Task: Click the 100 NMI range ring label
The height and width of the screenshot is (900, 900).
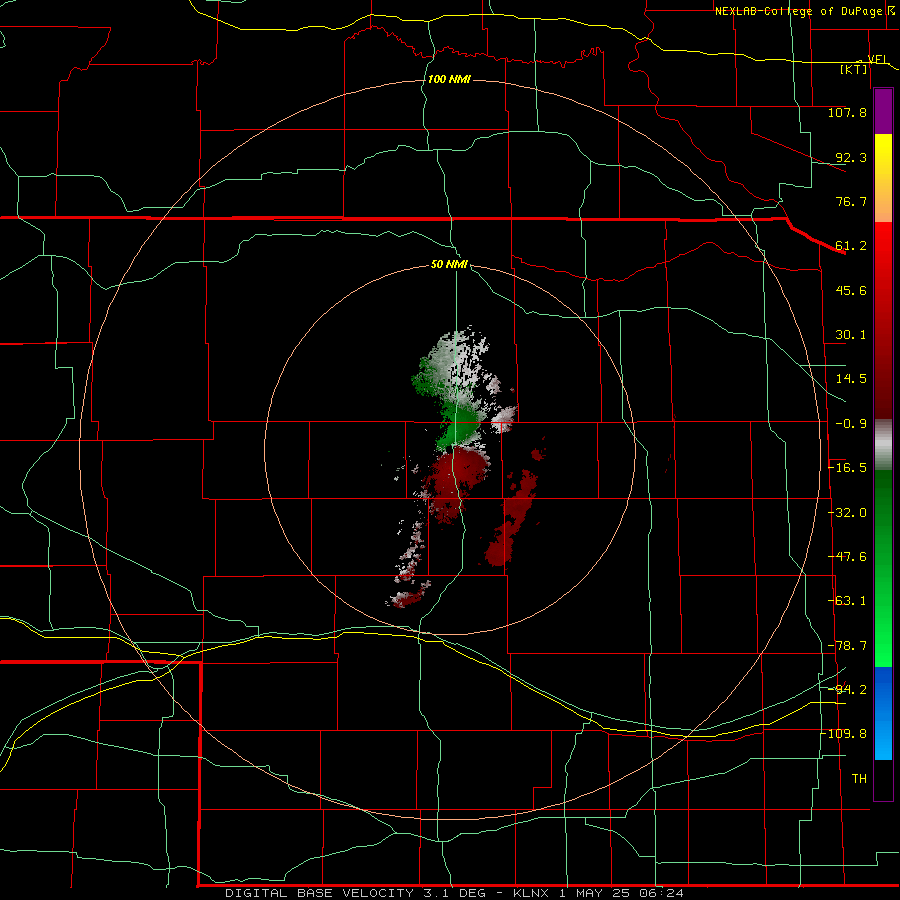Action: tap(449, 79)
